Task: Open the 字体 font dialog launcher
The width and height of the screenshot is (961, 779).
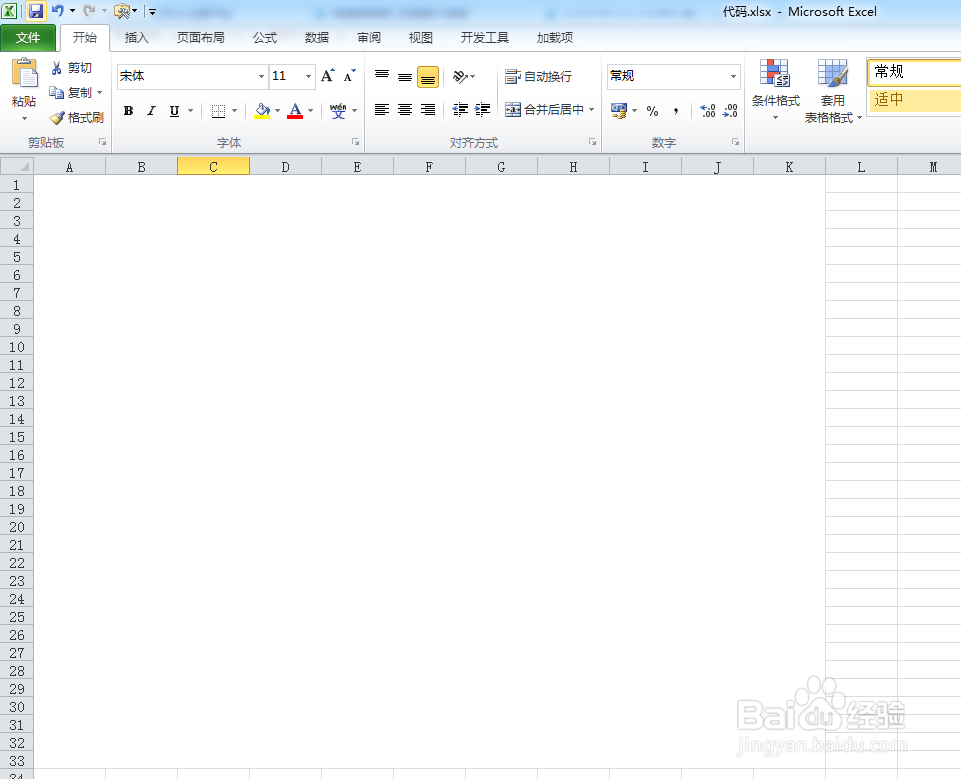Action: coord(355,142)
